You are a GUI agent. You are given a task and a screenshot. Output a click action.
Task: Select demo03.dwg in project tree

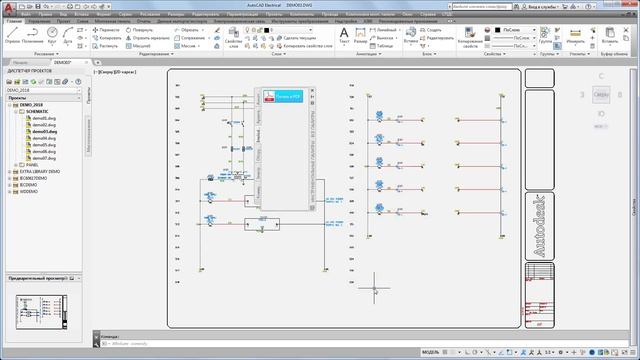(44, 131)
